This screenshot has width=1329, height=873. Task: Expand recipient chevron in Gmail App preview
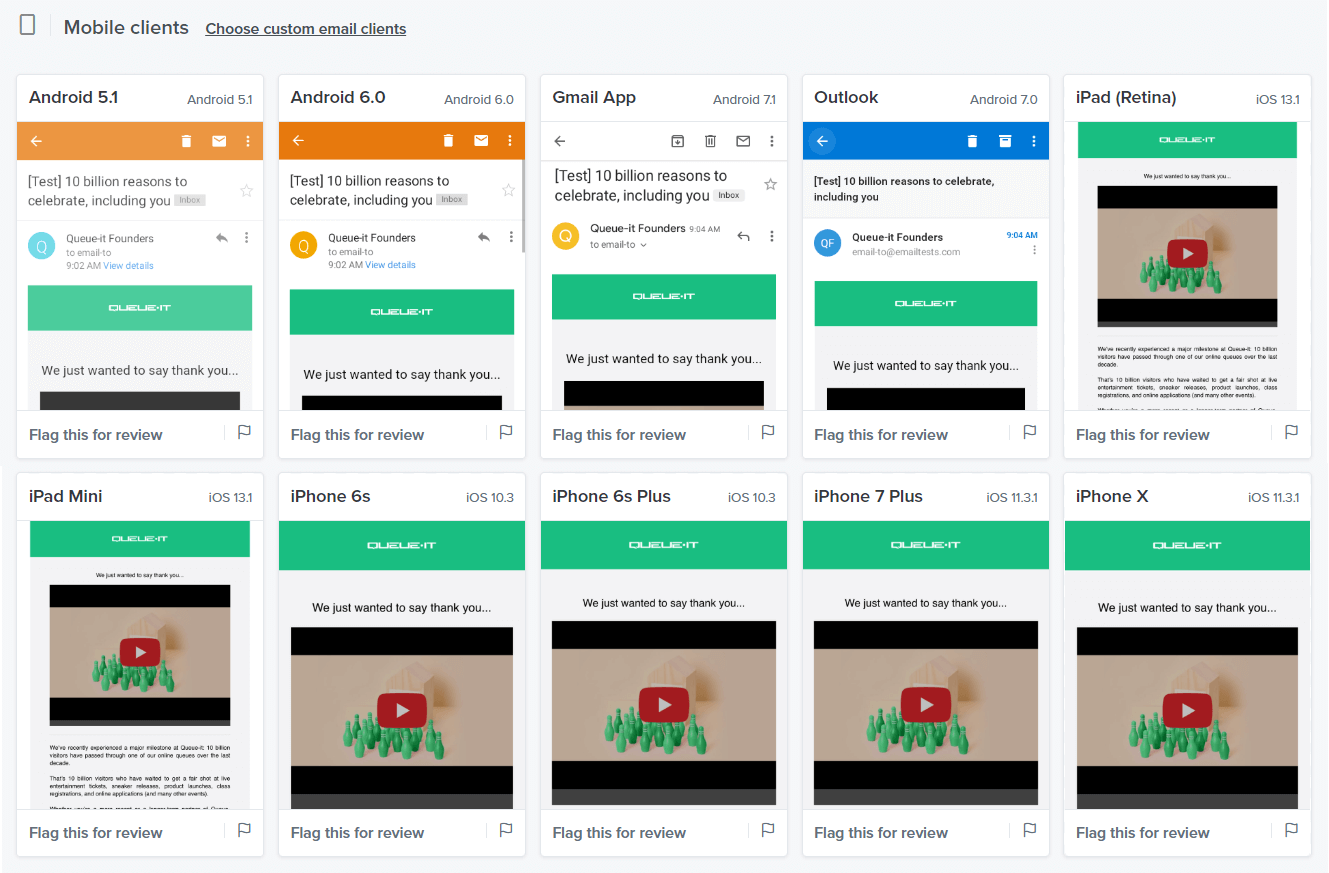643,245
